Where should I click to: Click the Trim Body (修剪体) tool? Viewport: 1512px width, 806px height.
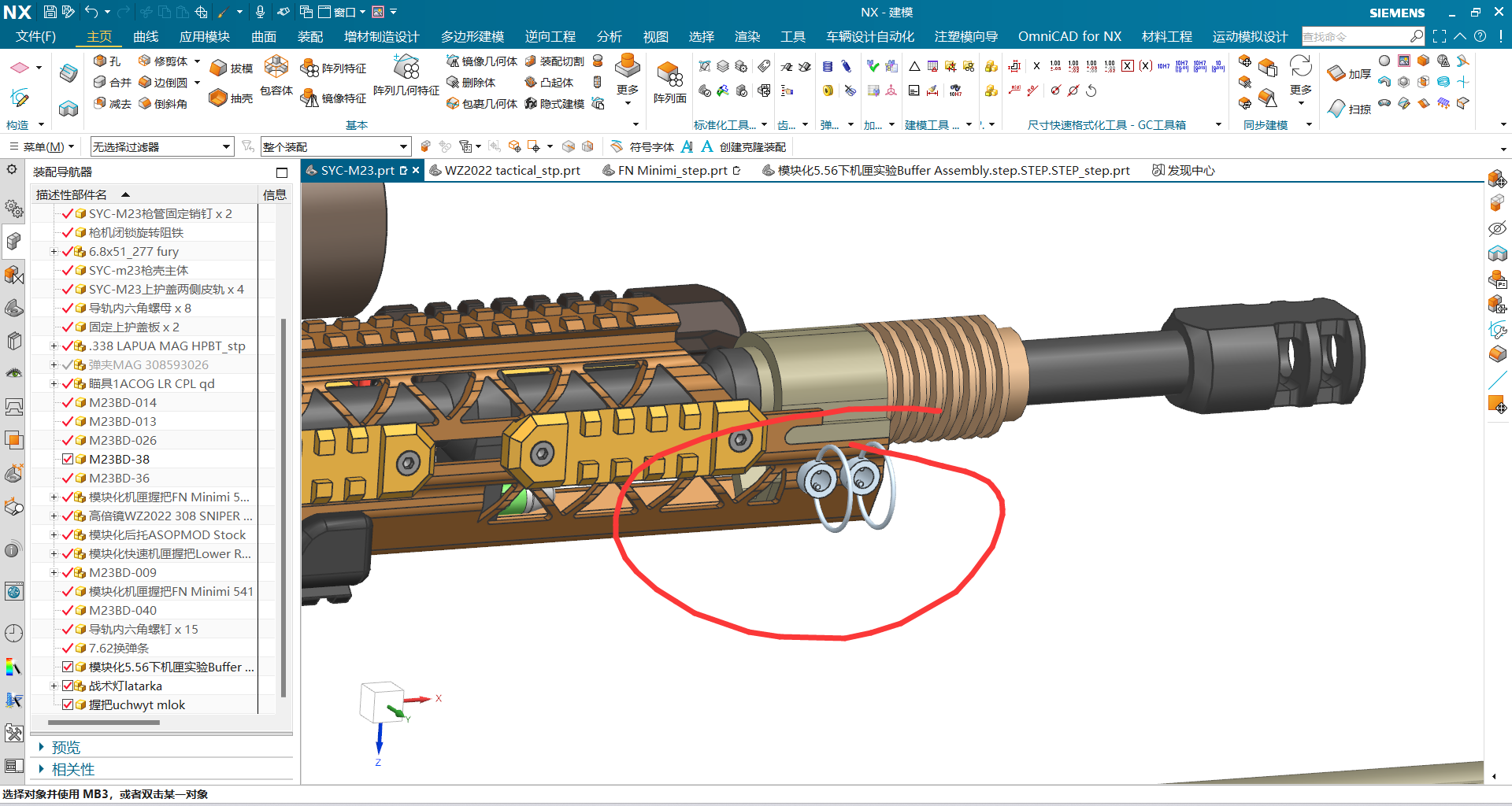[164, 61]
